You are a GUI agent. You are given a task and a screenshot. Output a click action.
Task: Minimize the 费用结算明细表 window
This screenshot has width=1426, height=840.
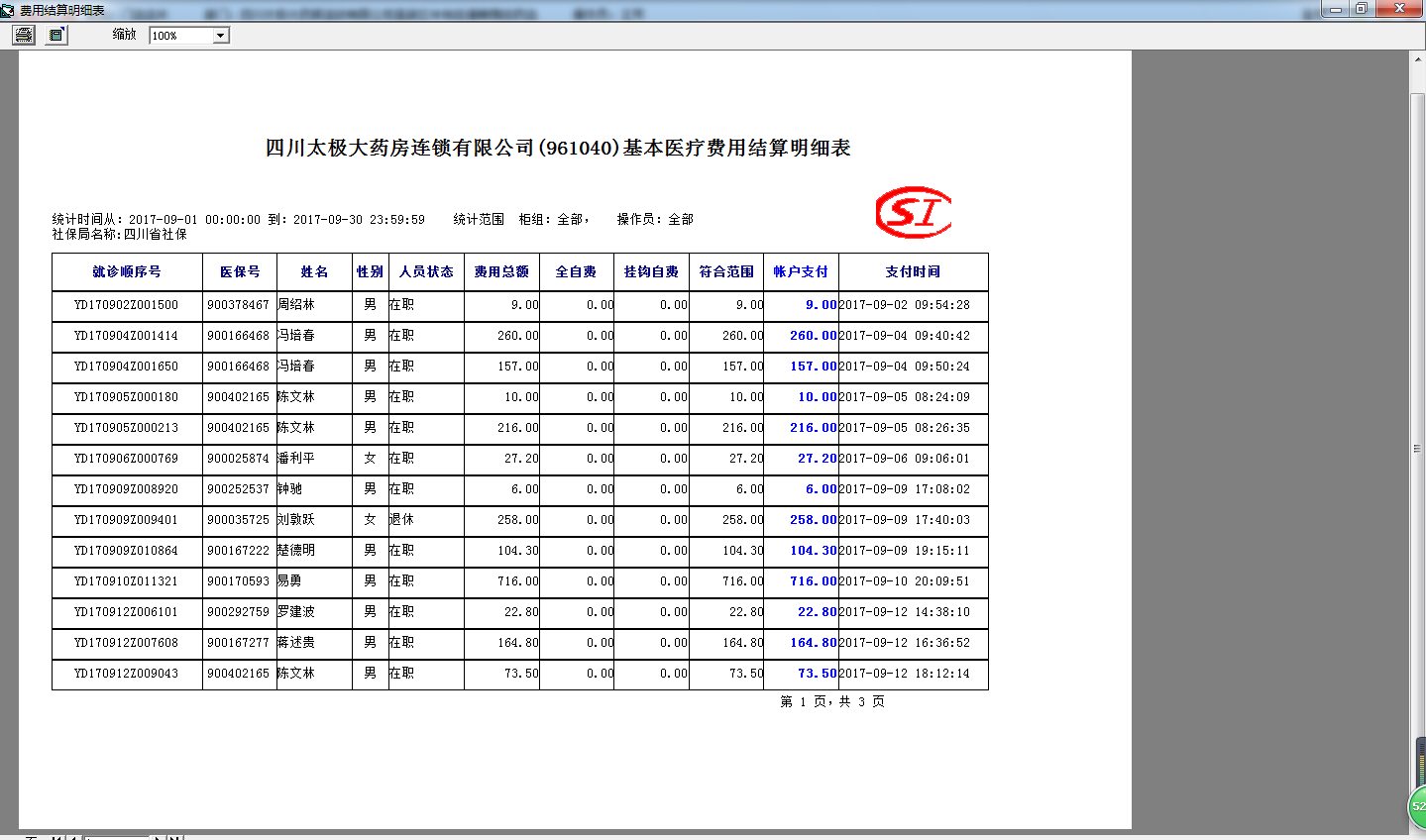pos(1335,9)
